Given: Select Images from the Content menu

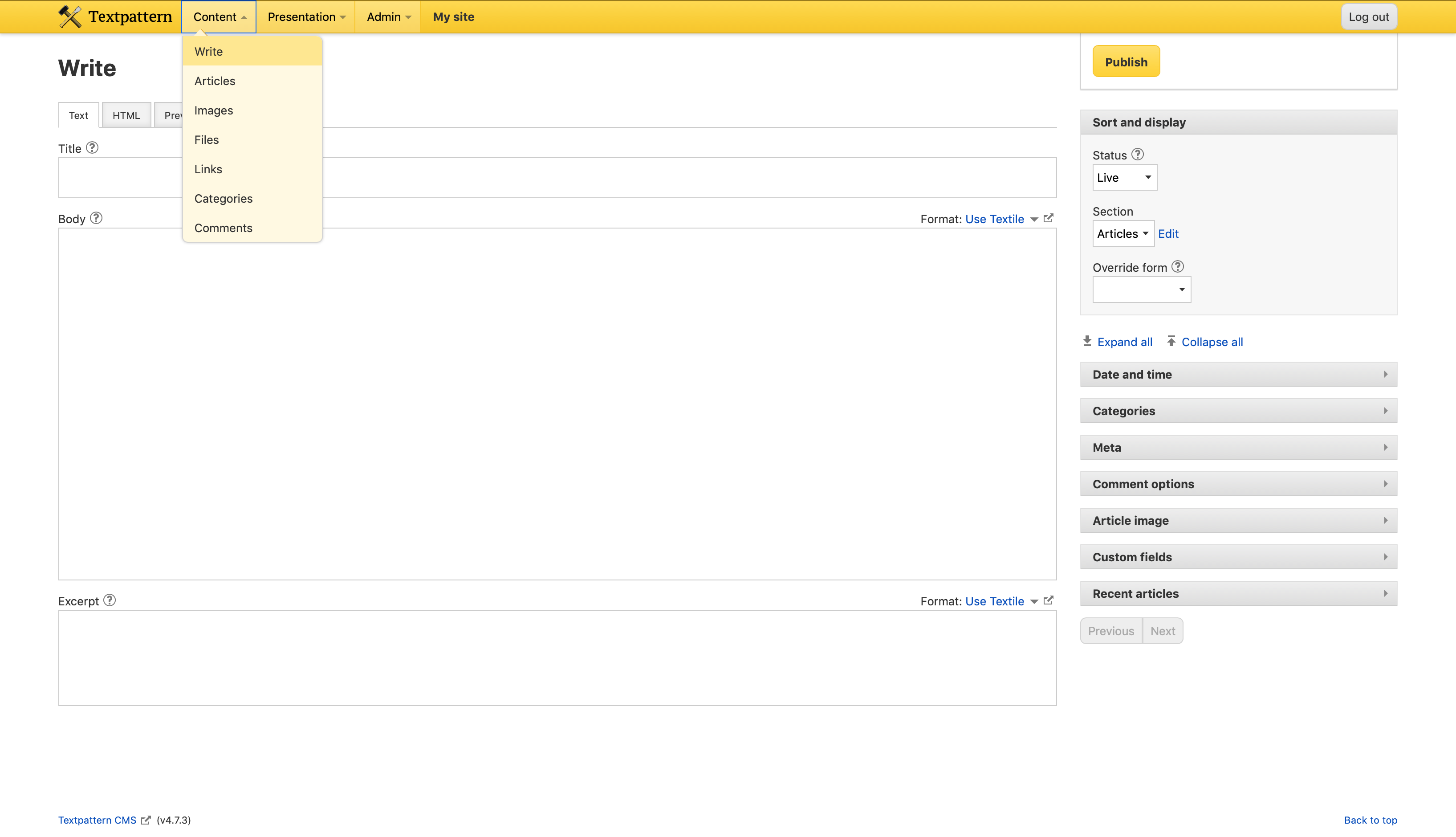Looking at the screenshot, I should click(214, 110).
